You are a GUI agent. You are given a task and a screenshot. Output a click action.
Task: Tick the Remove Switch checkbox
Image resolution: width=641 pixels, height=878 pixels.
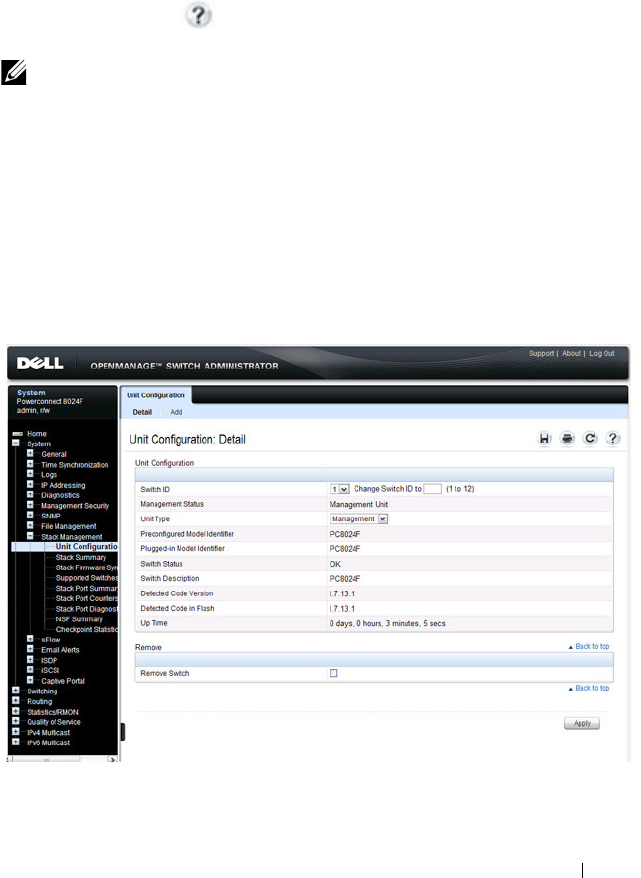click(x=334, y=673)
